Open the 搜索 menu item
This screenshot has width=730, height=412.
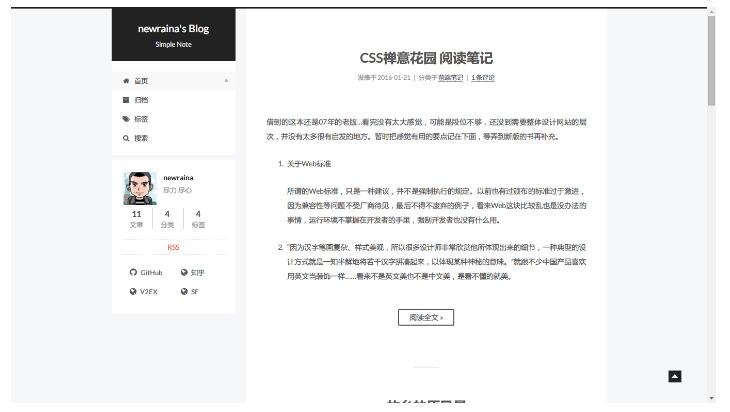(173, 138)
